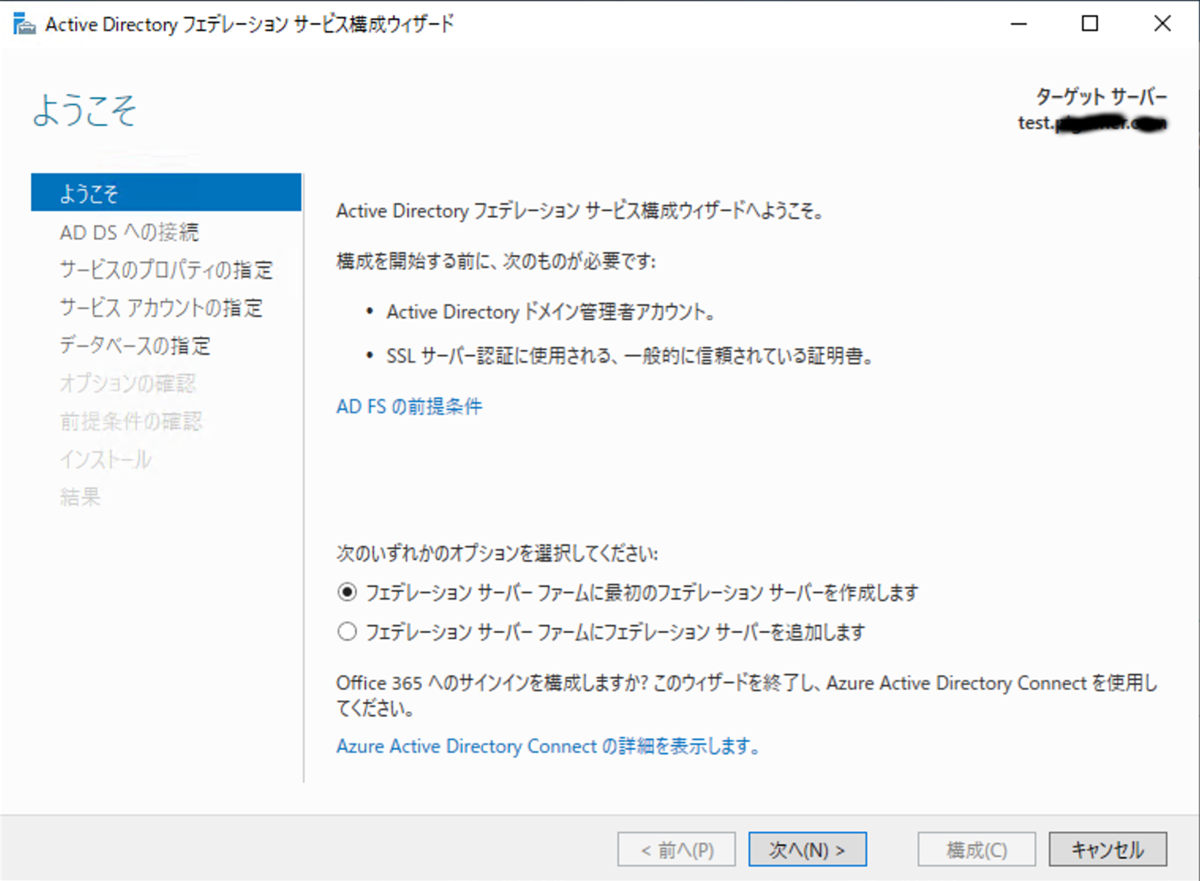Open the AD FS の前提条件 link
The height and width of the screenshot is (881, 1200).
408,406
